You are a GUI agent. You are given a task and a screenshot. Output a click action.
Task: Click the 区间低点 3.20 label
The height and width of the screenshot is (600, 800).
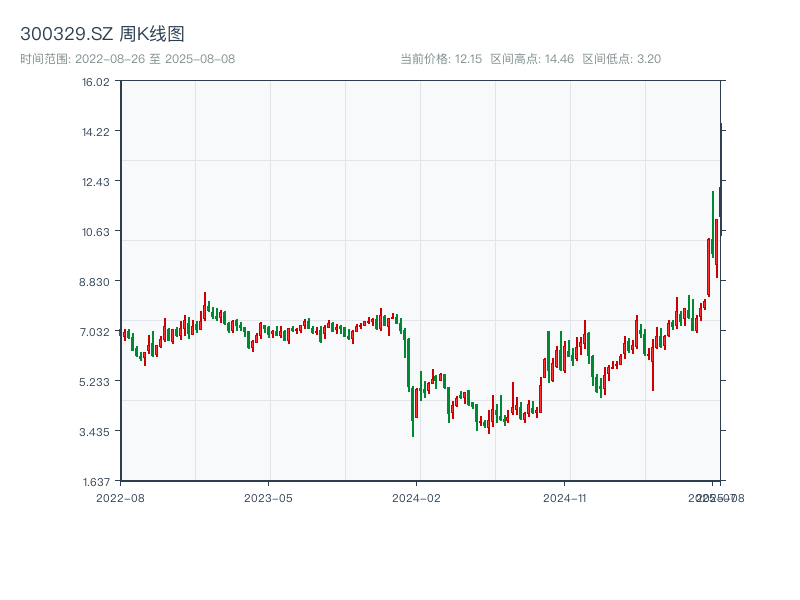(x=621, y=59)
